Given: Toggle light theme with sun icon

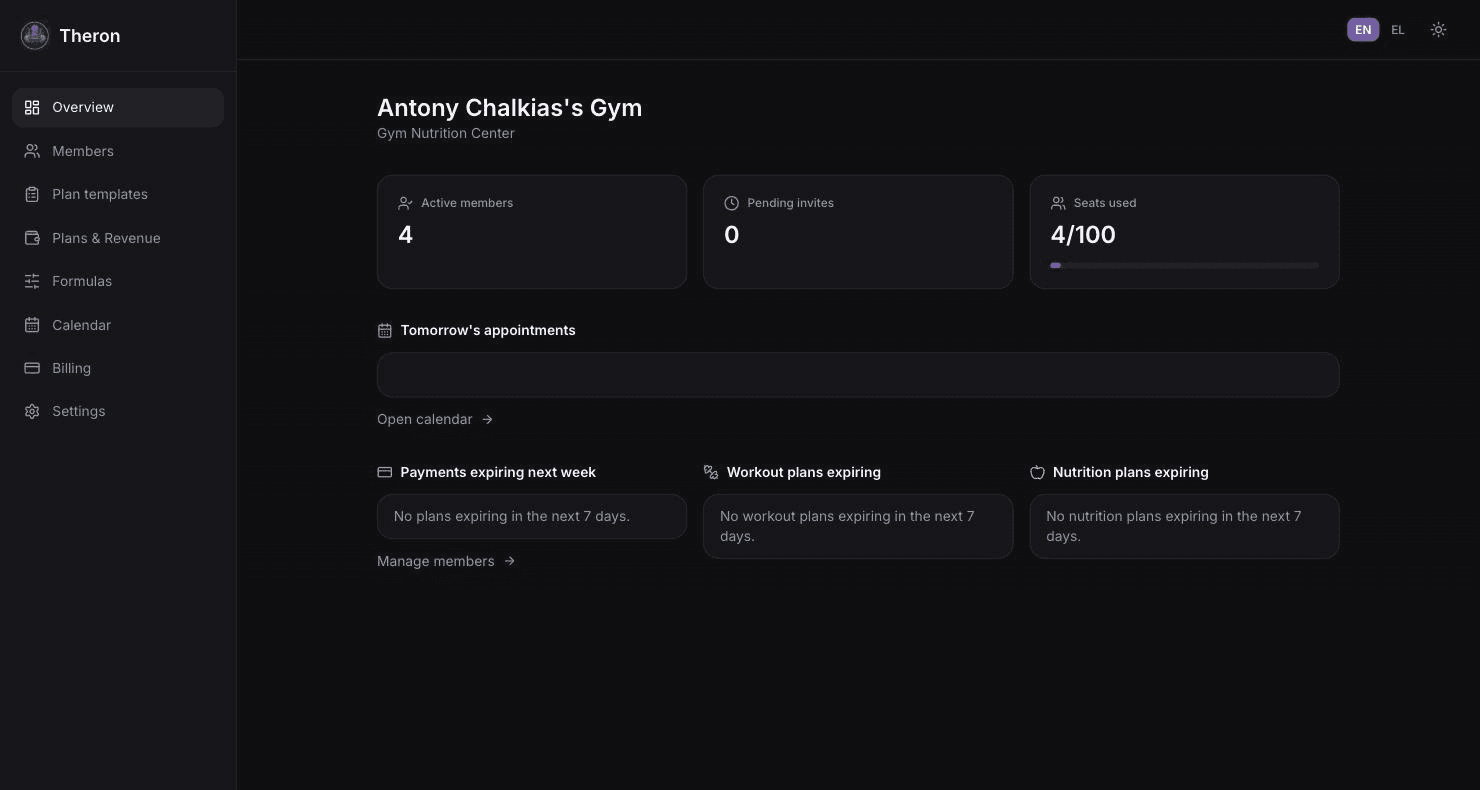Looking at the screenshot, I should (x=1438, y=30).
